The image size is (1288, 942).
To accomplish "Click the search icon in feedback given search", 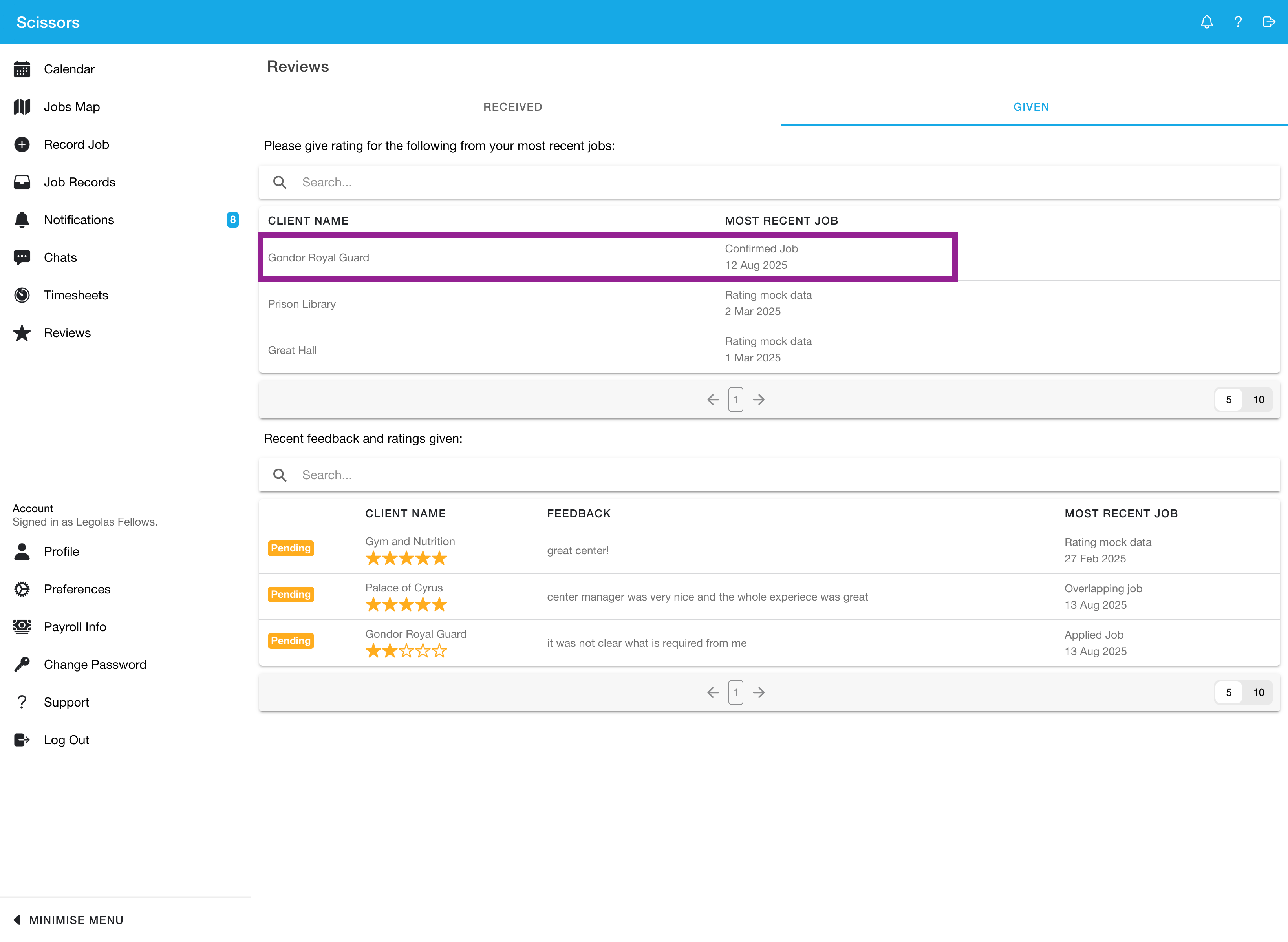I will point(280,475).
